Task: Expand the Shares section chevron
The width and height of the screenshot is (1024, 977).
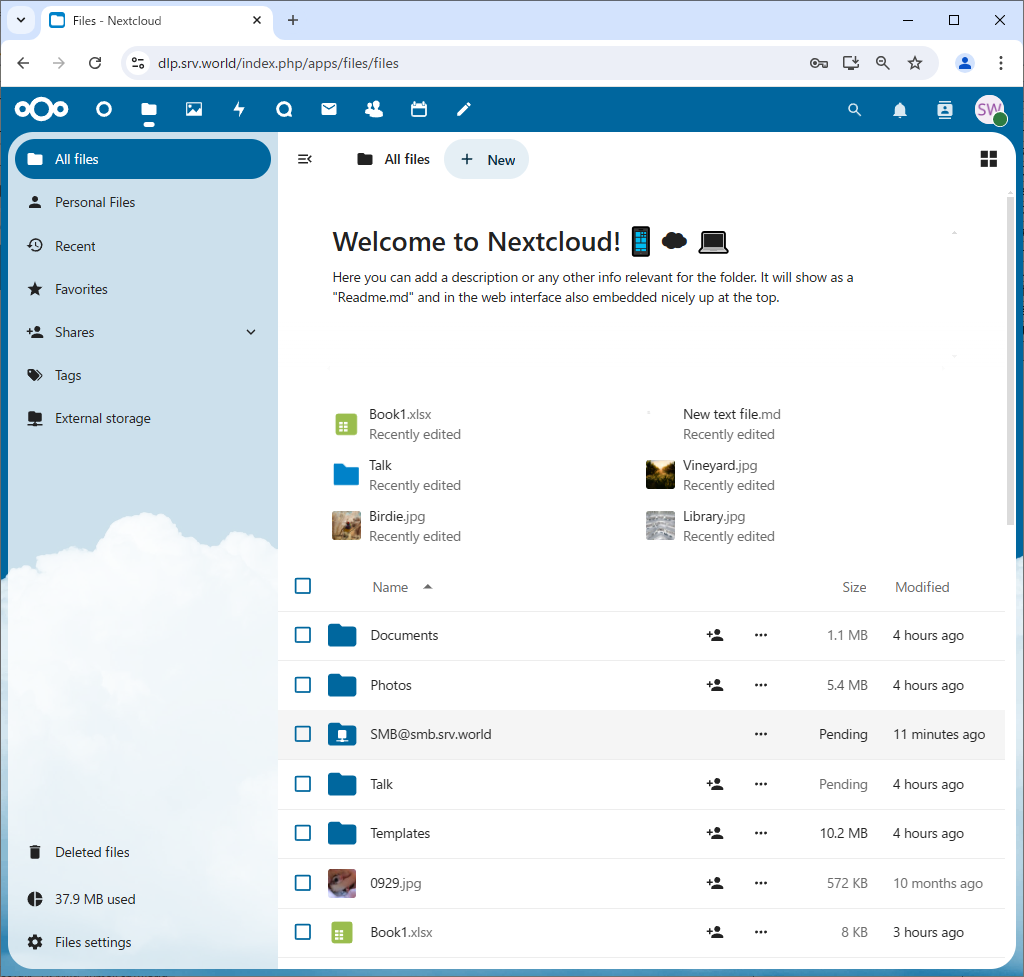Action: [x=251, y=332]
